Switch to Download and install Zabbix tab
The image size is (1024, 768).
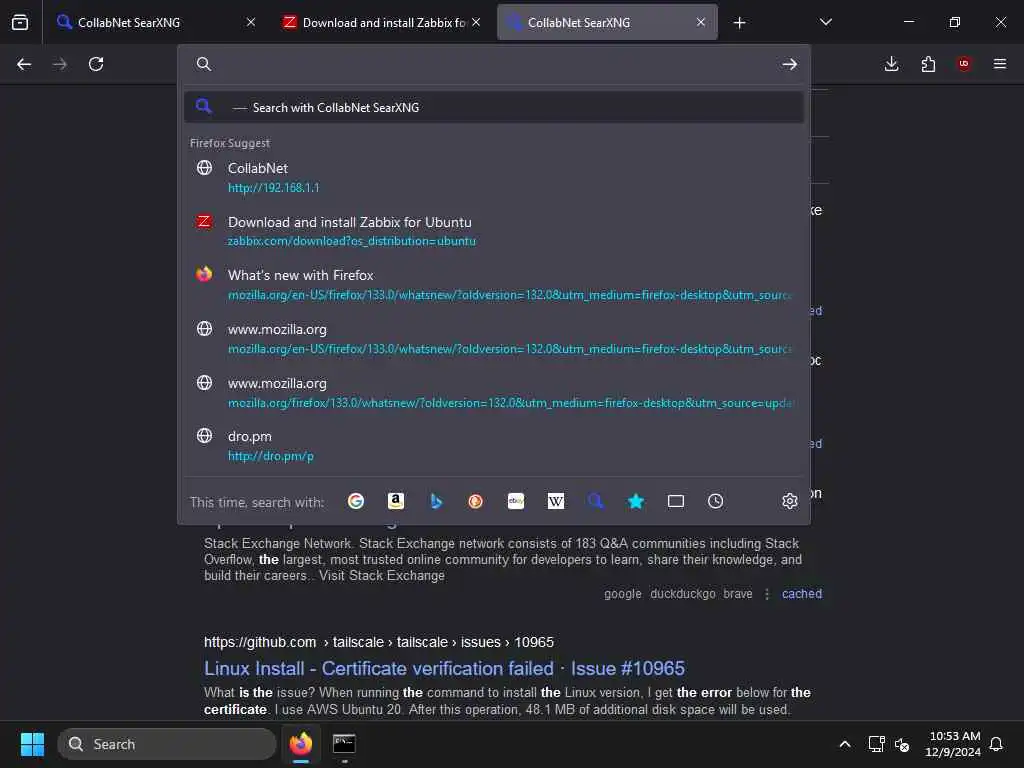382,22
